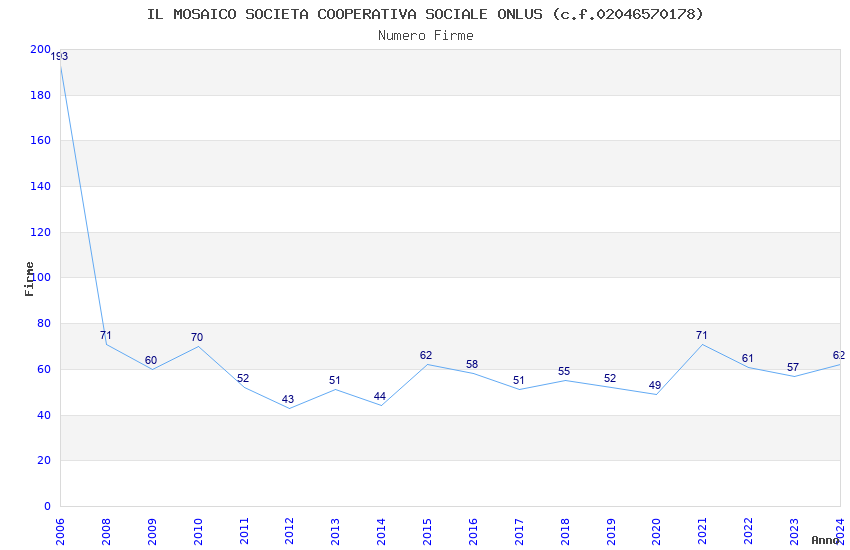This screenshot has height=550, width=850.
Task: Click the chart title IL MOSAICO SOCIETA COOPERATIVA
Action: click(x=425, y=14)
